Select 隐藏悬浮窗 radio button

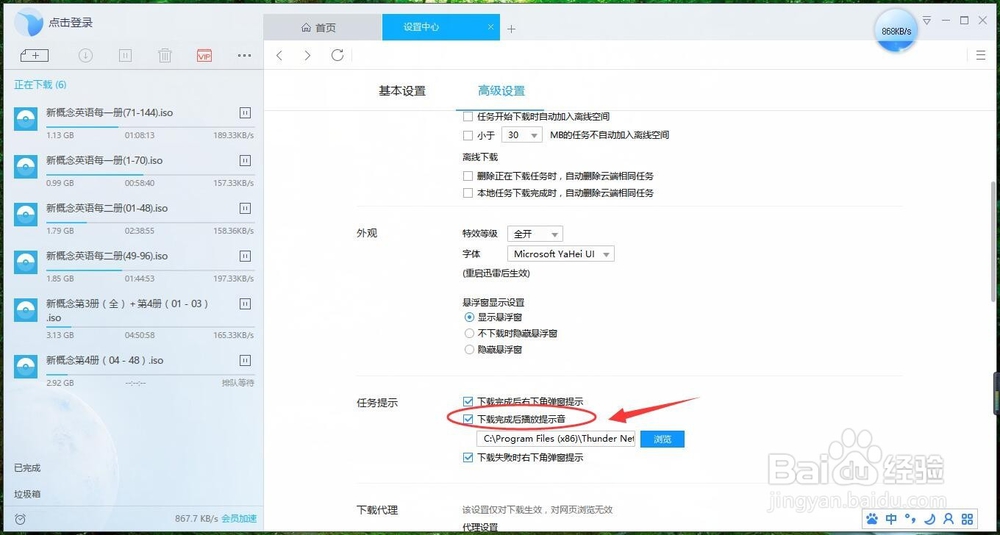(469, 349)
